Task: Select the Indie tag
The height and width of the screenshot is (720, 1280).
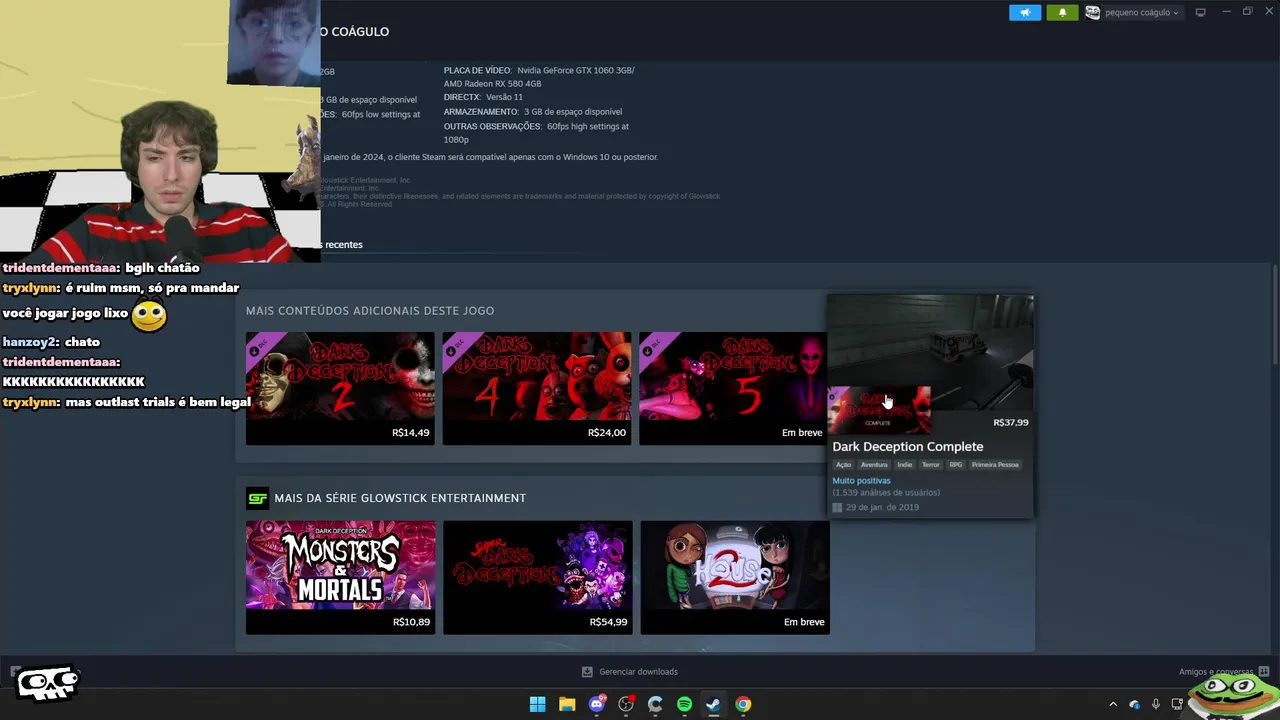Action: [x=904, y=465]
